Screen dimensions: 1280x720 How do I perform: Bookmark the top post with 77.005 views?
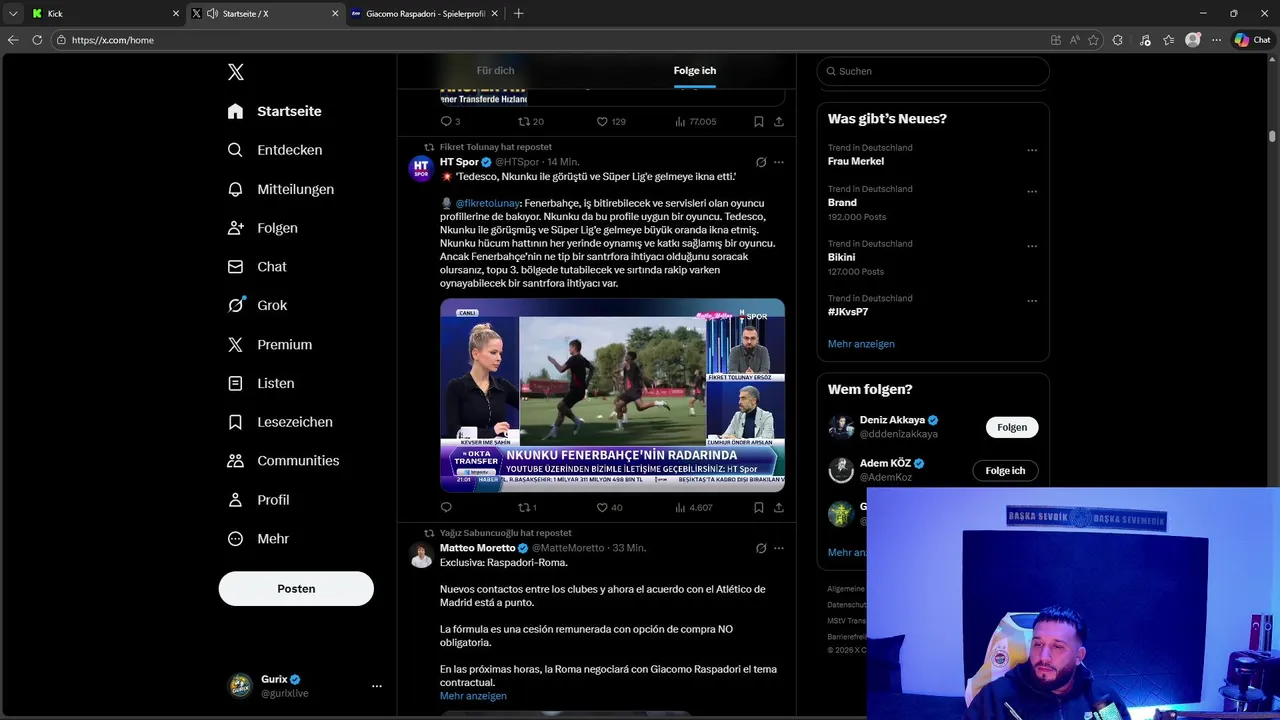pyautogui.click(x=758, y=121)
